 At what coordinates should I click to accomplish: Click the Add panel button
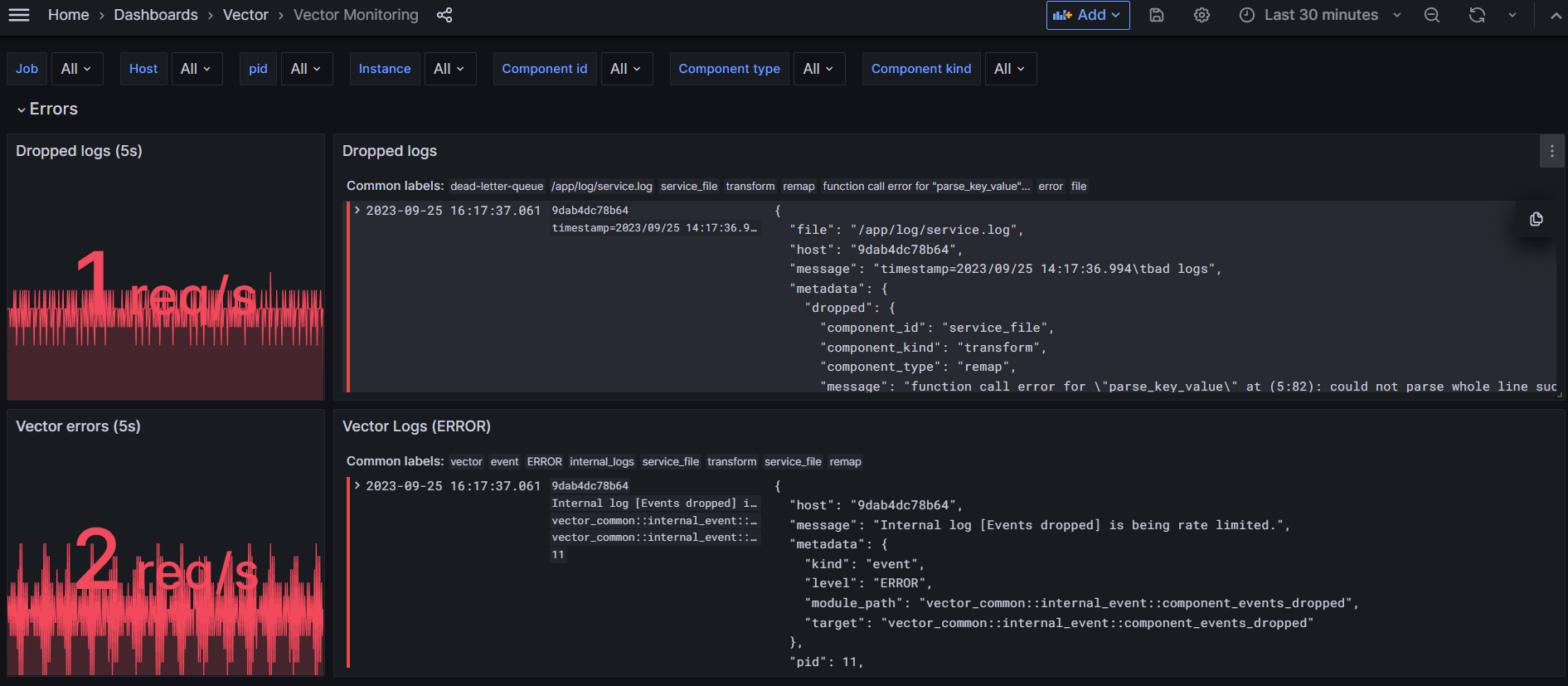click(1087, 15)
